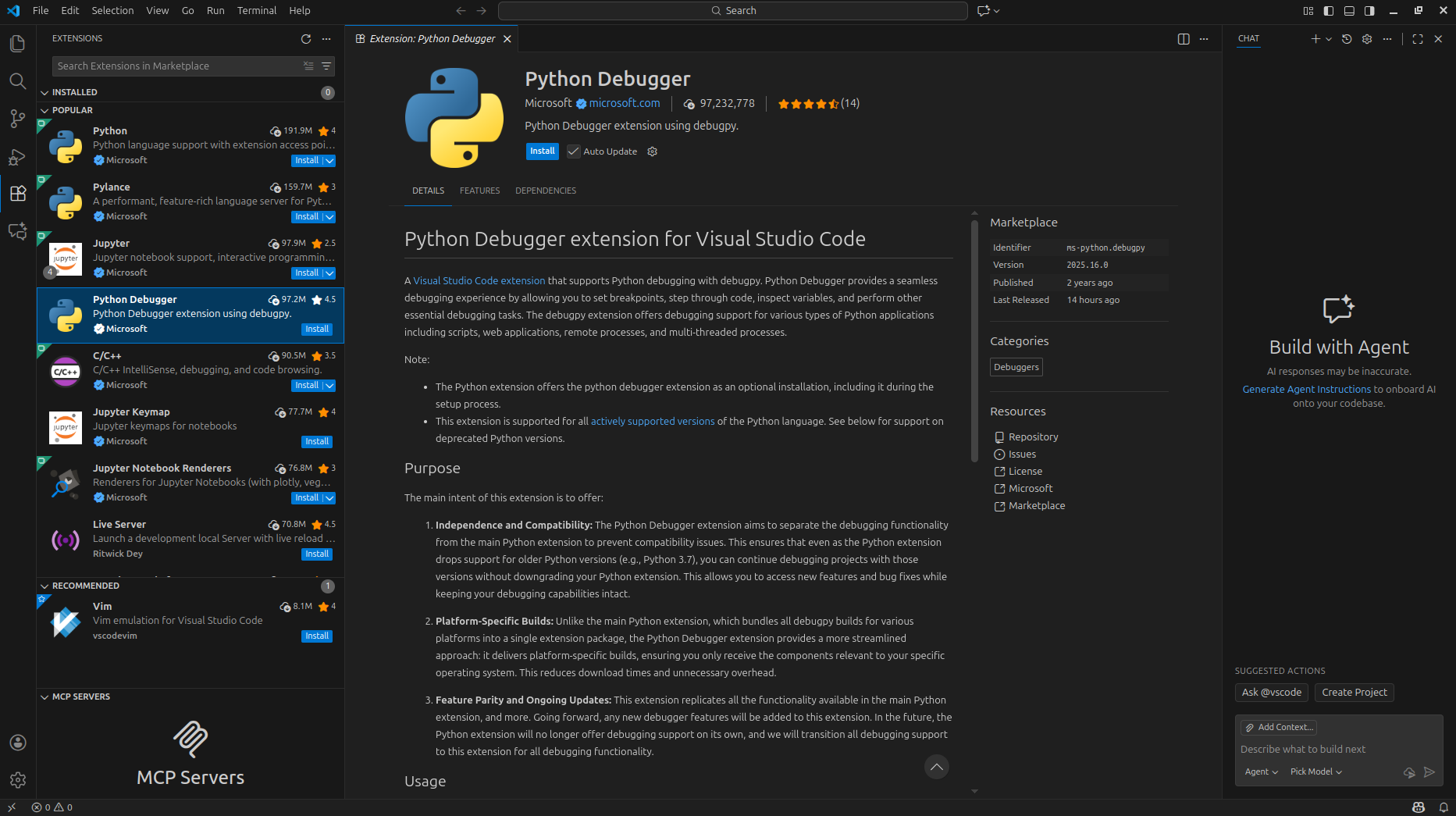Viewport: 1456px width, 816px height.
Task: Open the Source Control view
Action: [x=17, y=119]
